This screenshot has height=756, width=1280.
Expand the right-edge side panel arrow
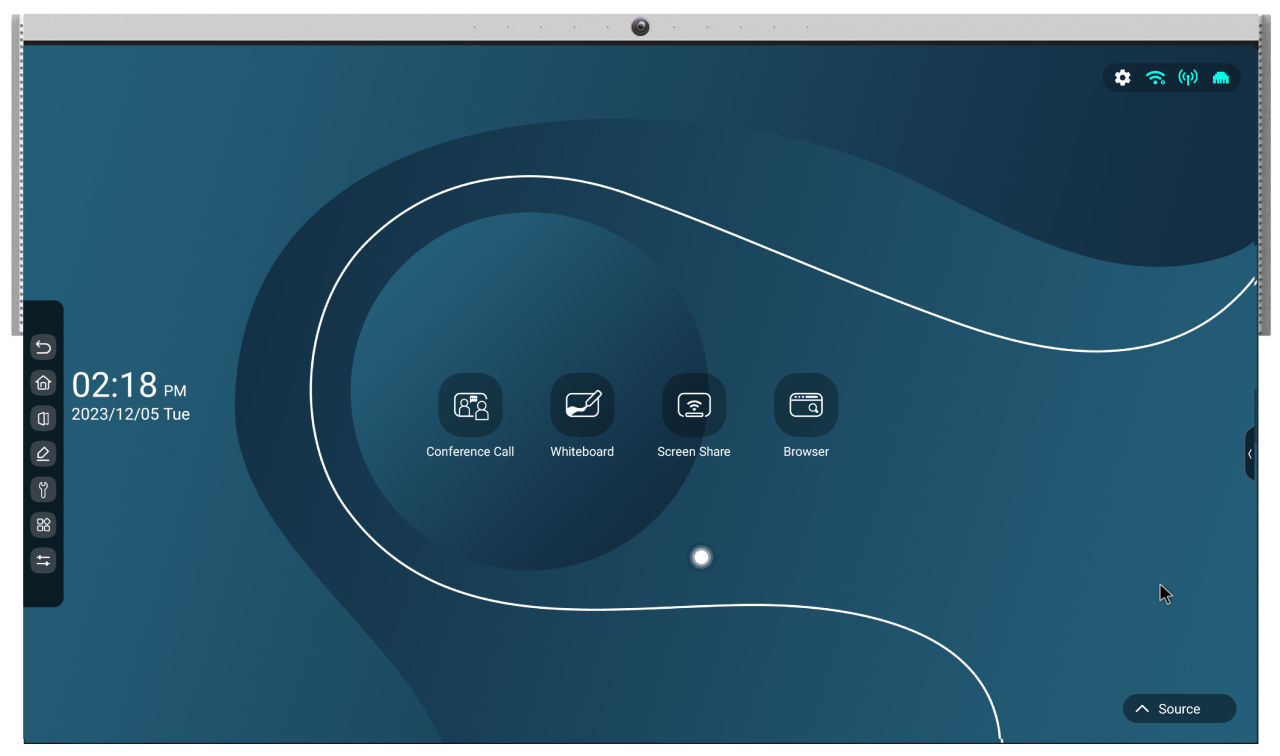click(x=1250, y=454)
